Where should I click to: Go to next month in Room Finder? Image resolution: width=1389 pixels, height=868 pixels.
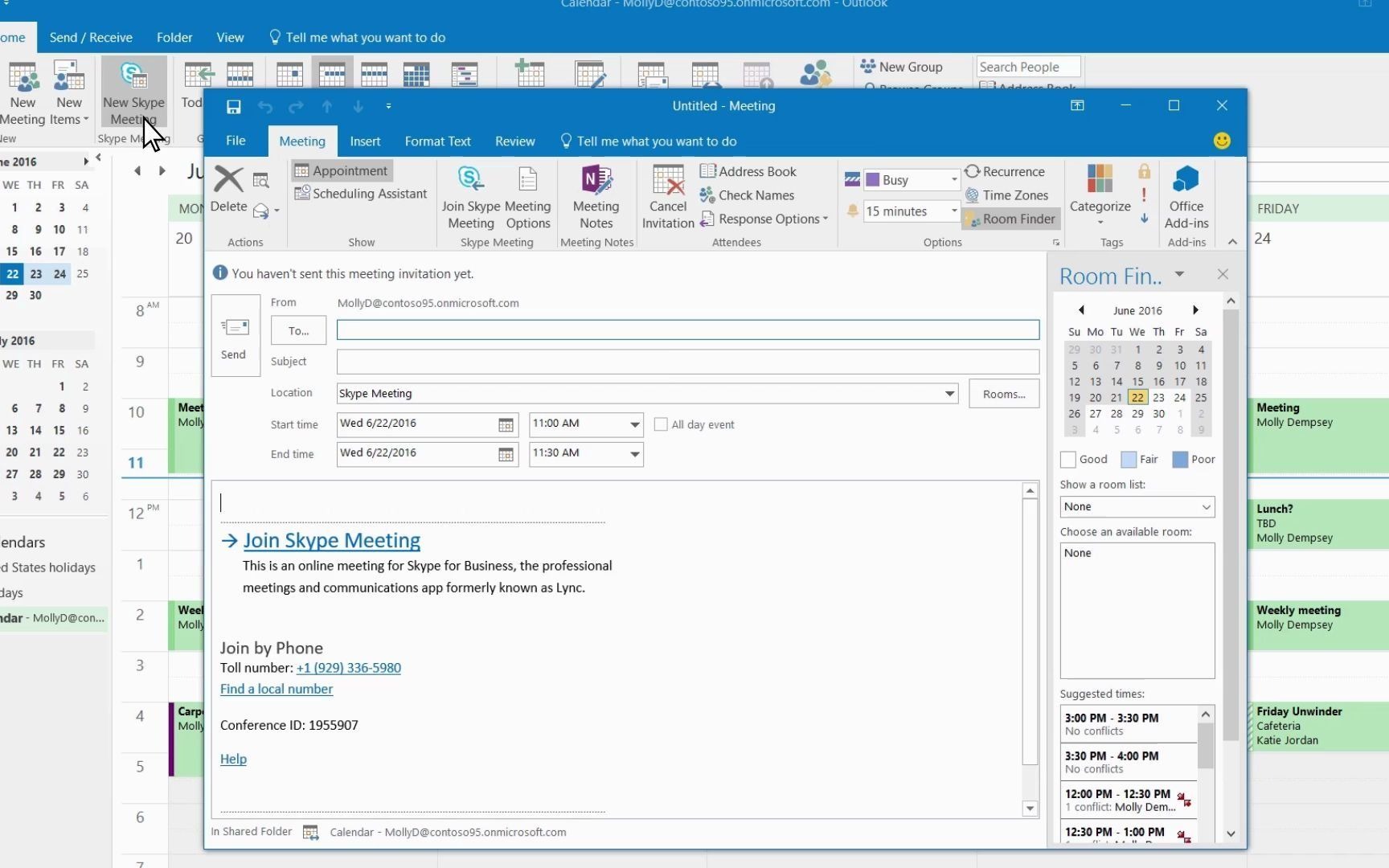coord(1195,310)
